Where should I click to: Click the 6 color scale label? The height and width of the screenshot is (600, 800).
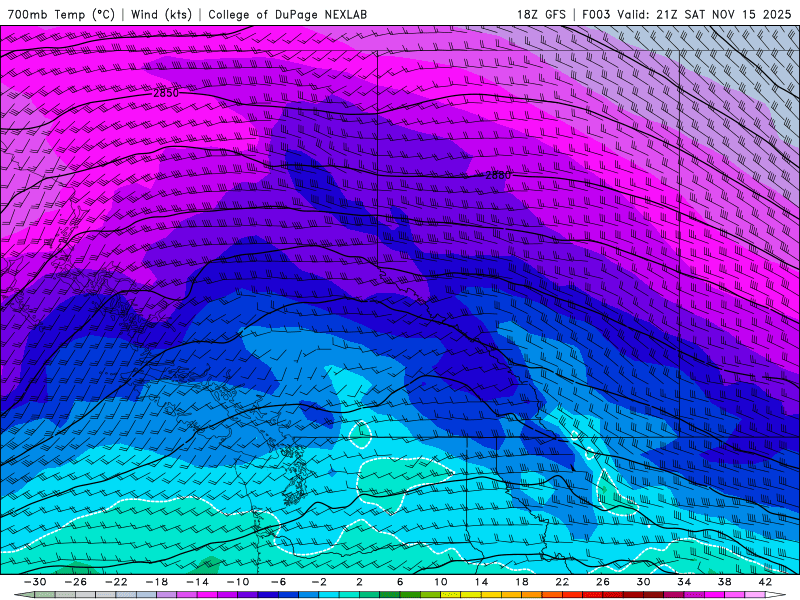400,582
